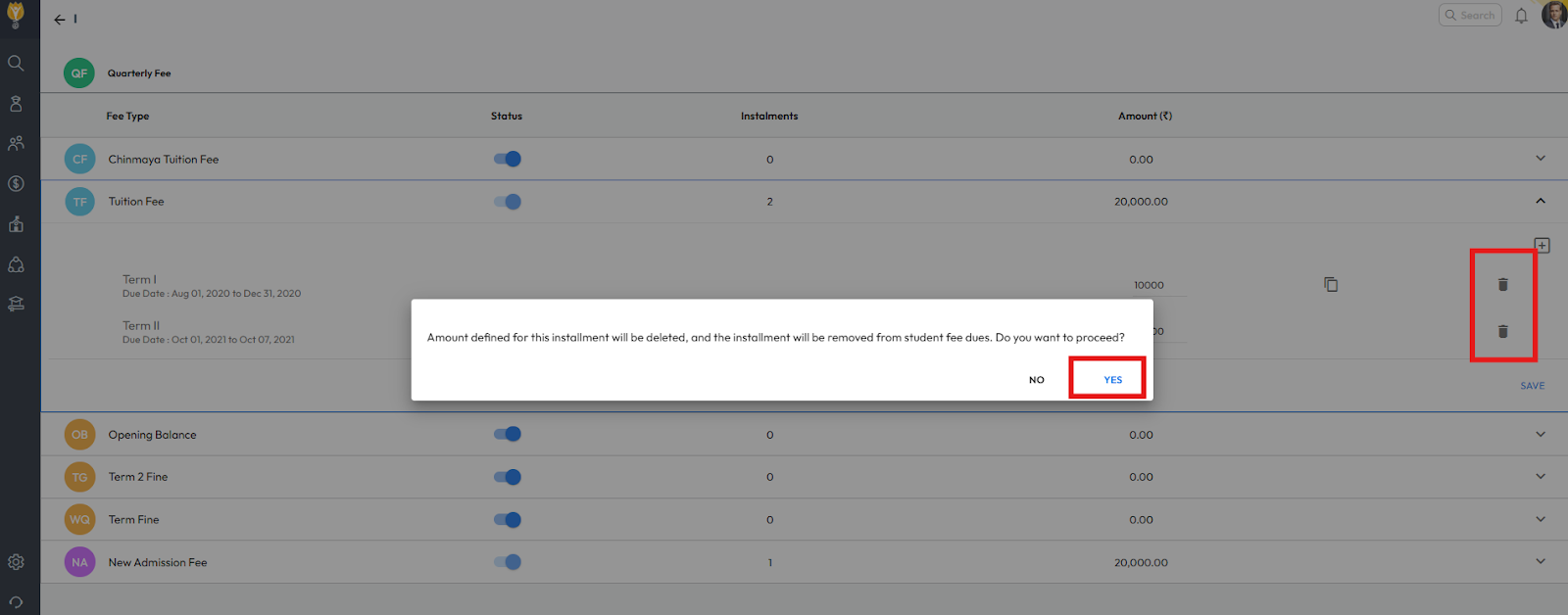
Task: Click the back arrow icon
Action: tap(60, 20)
